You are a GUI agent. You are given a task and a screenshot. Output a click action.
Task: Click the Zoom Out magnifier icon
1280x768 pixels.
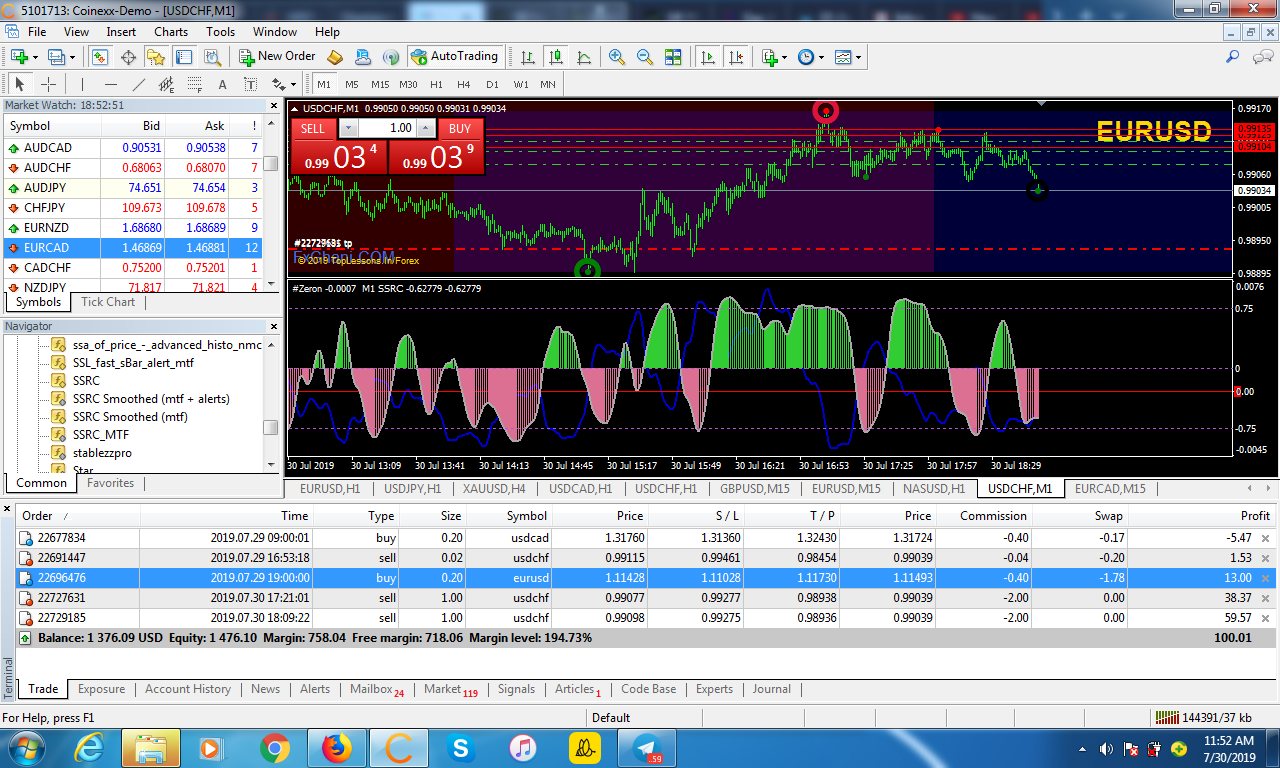(x=645, y=57)
